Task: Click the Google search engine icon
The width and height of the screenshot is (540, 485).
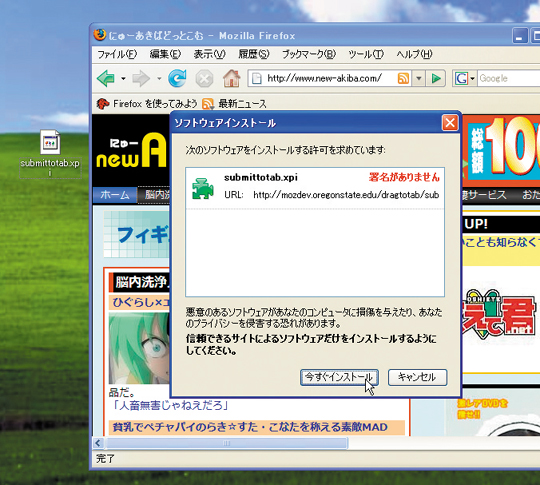Action: tap(461, 79)
